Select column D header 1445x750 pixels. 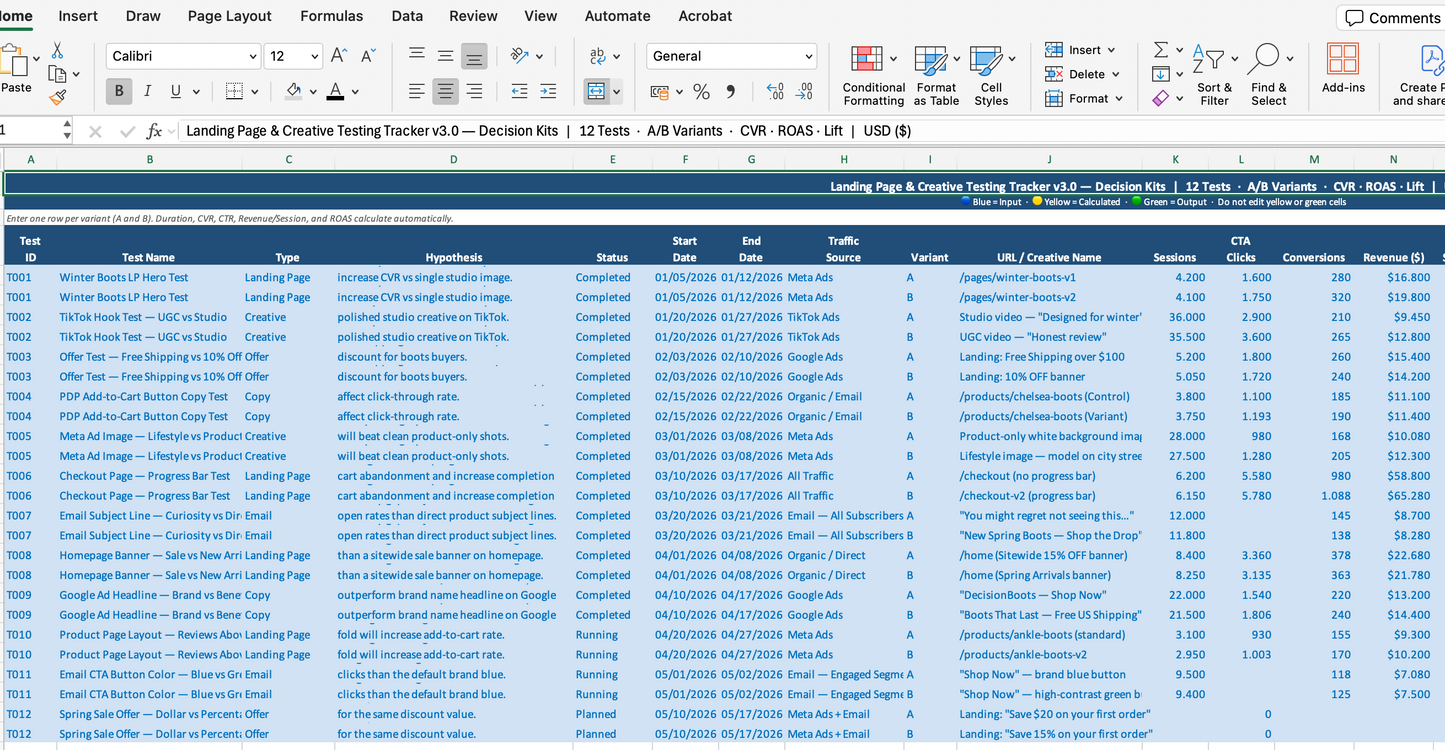coord(453,159)
